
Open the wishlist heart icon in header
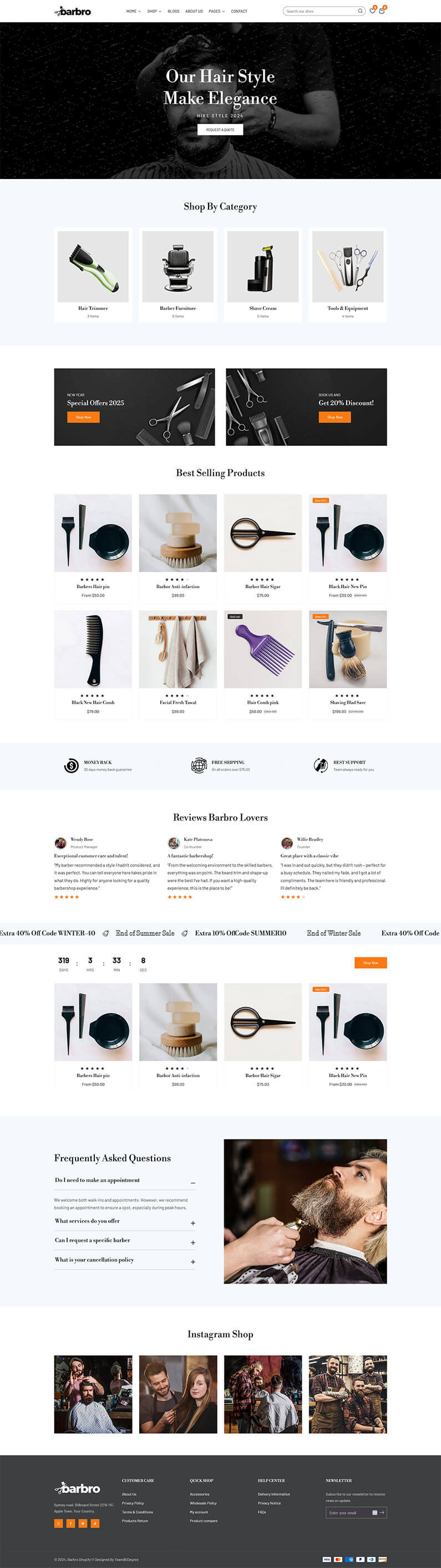372,11
